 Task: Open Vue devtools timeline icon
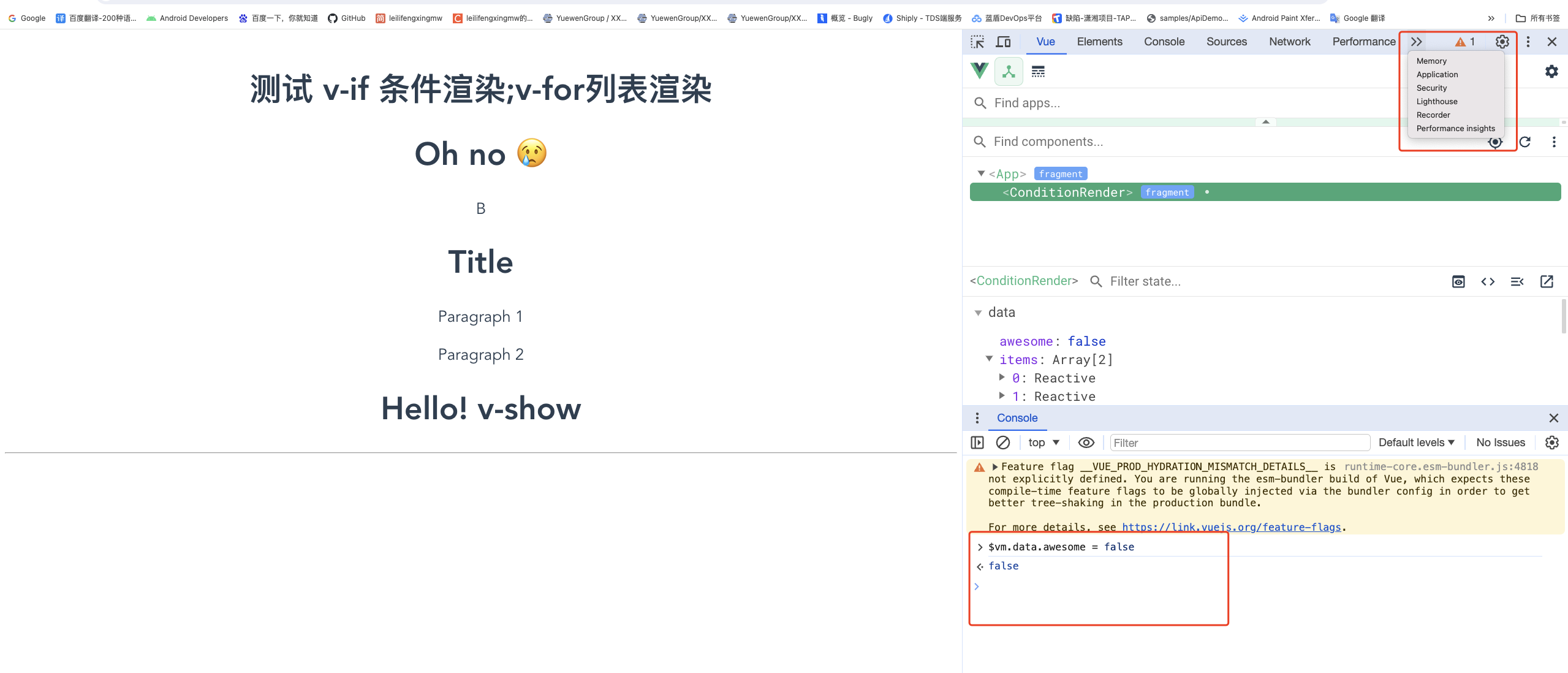(x=1038, y=72)
